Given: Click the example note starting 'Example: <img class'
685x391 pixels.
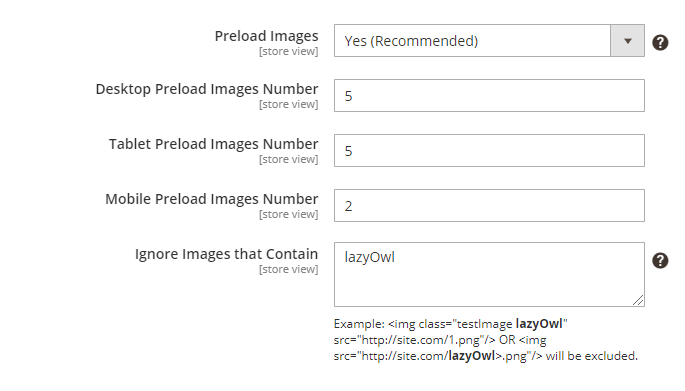Looking at the screenshot, I should 486,340.
